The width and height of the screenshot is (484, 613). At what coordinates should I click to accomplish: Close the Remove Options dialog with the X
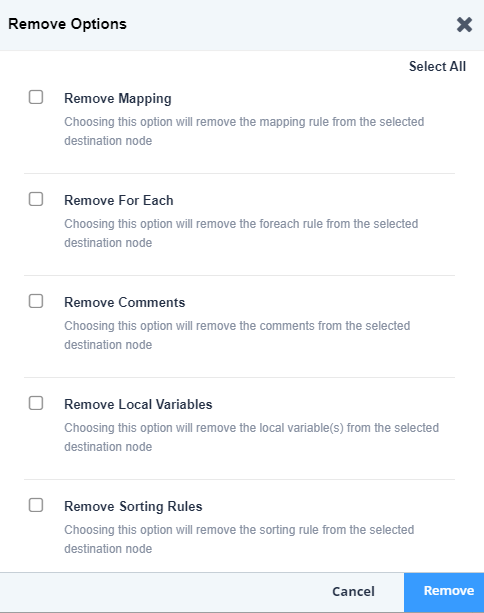(x=464, y=25)
